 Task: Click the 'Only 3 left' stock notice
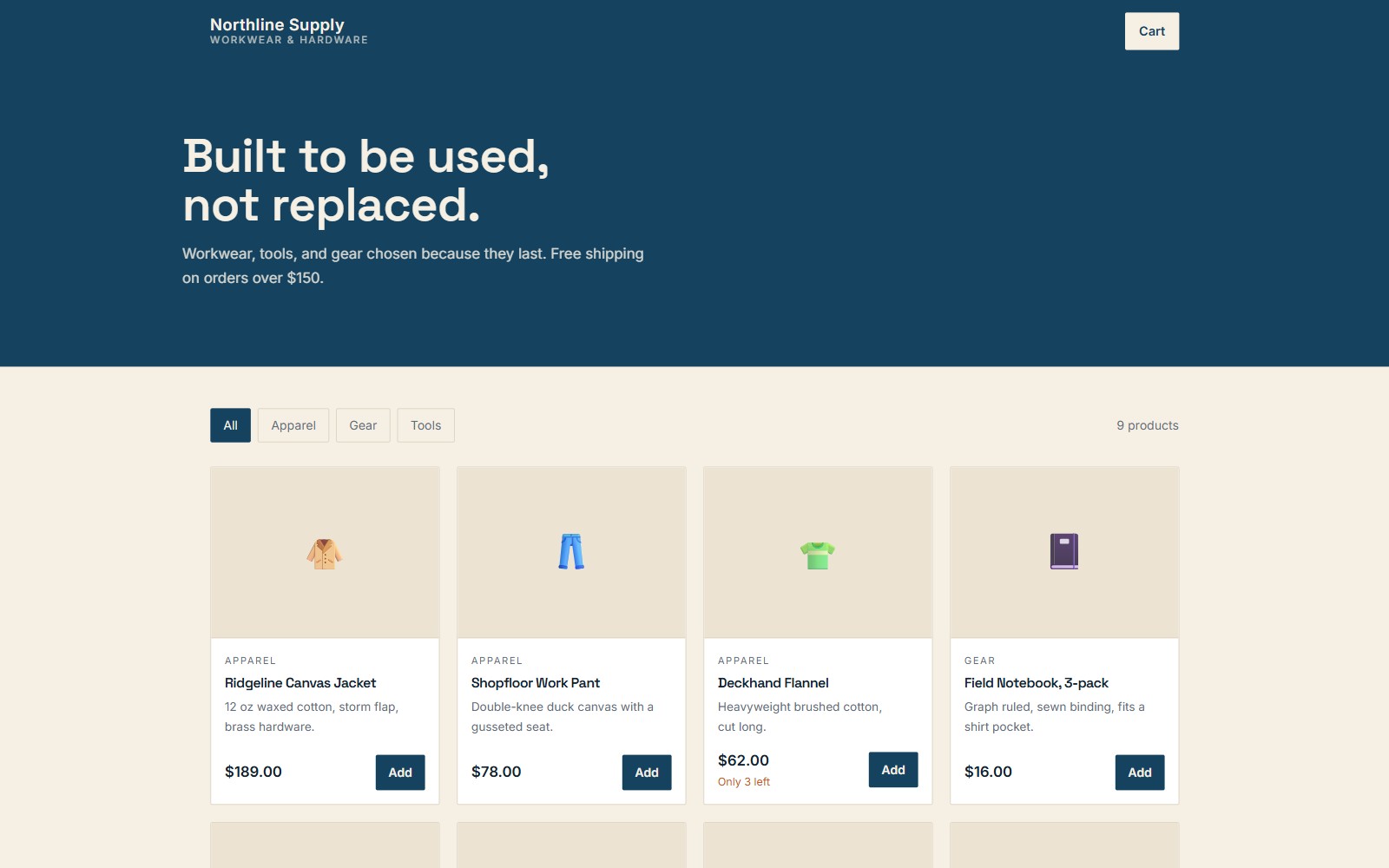click(744, 782)
